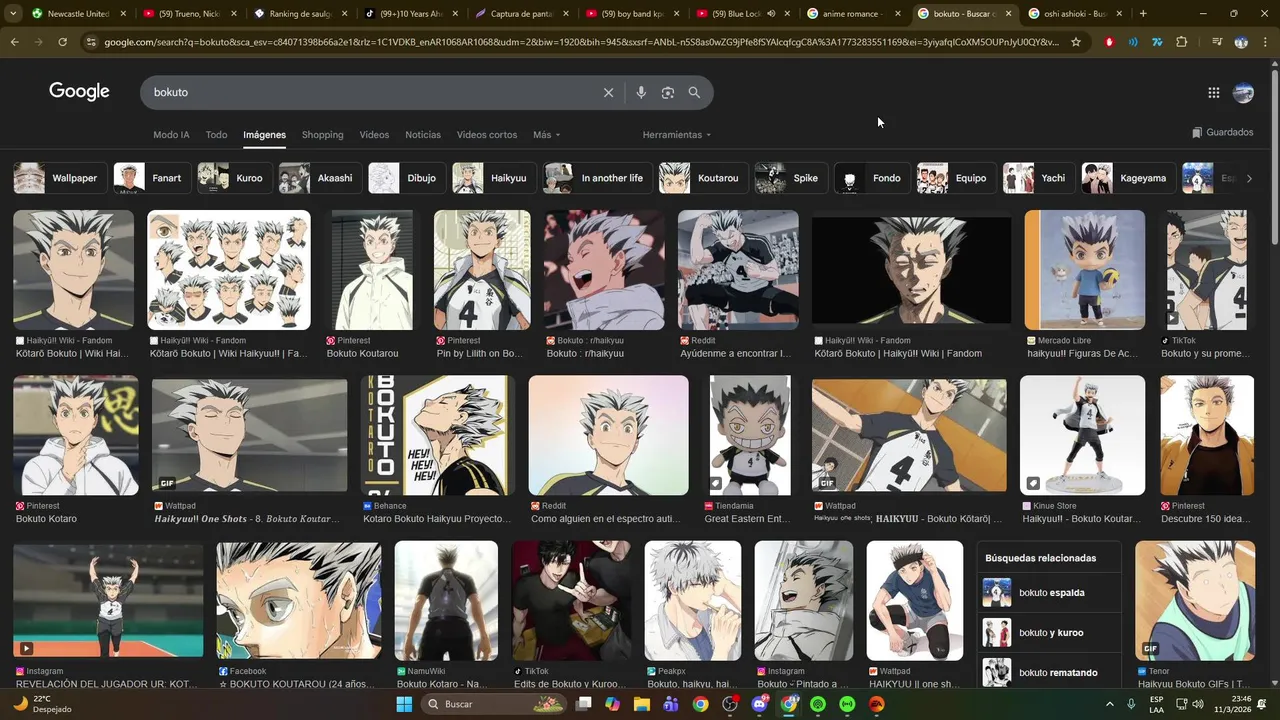The height and width of the screenshot is (720, 1280).
Task: Filter images by the Kuroo chip
Action: 233,178
